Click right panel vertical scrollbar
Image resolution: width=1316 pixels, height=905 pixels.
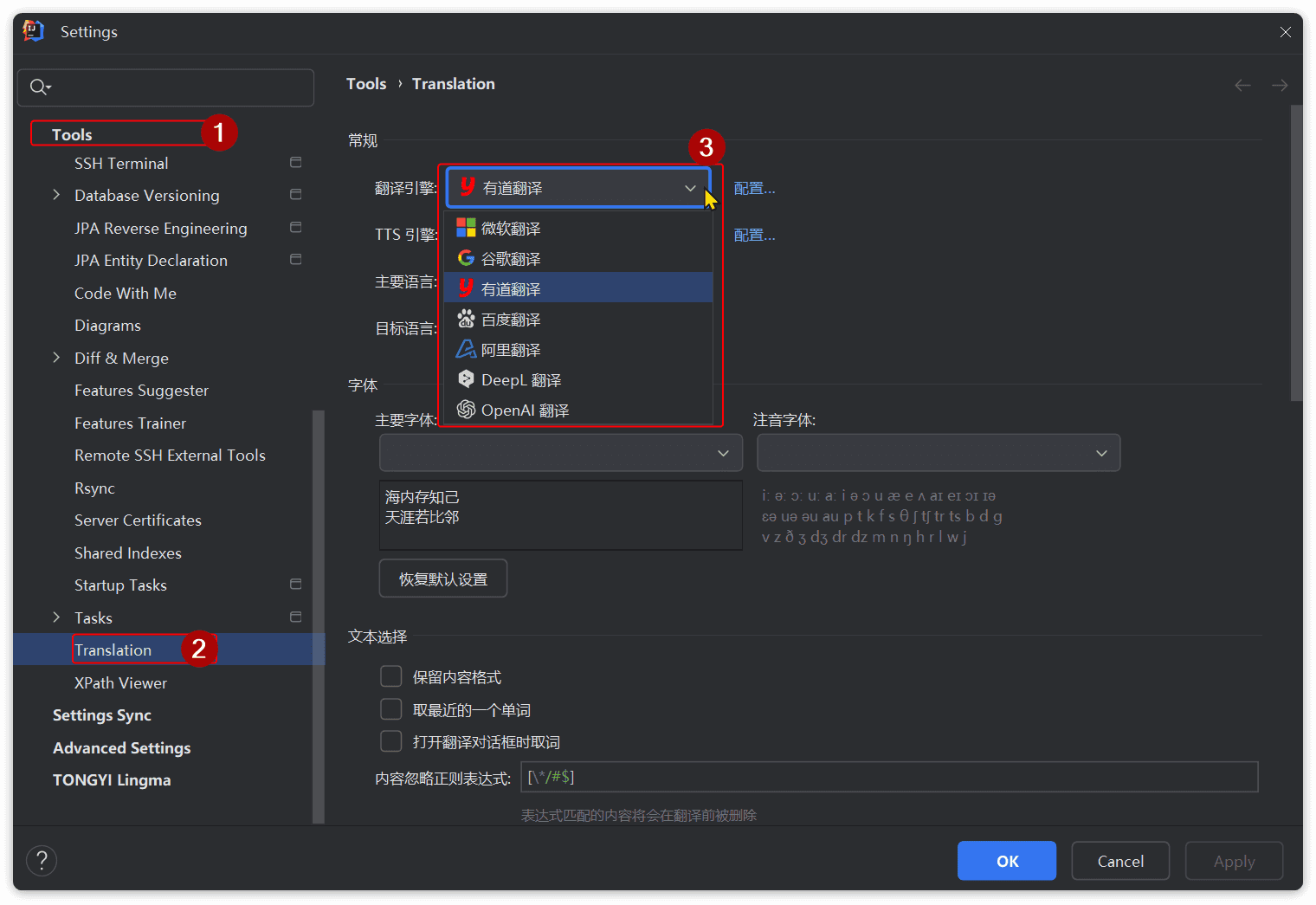pyautogui.click(x=1296, y=253)
